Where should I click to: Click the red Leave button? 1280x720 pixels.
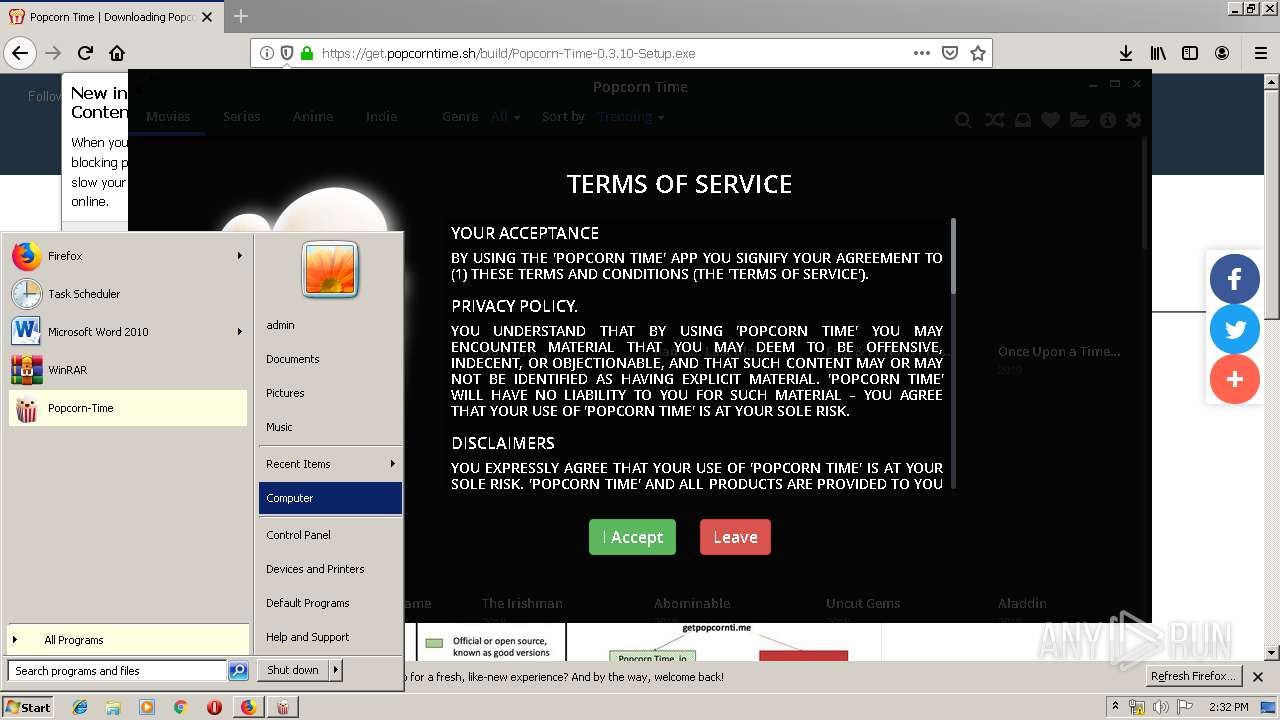tap(735, 537)
